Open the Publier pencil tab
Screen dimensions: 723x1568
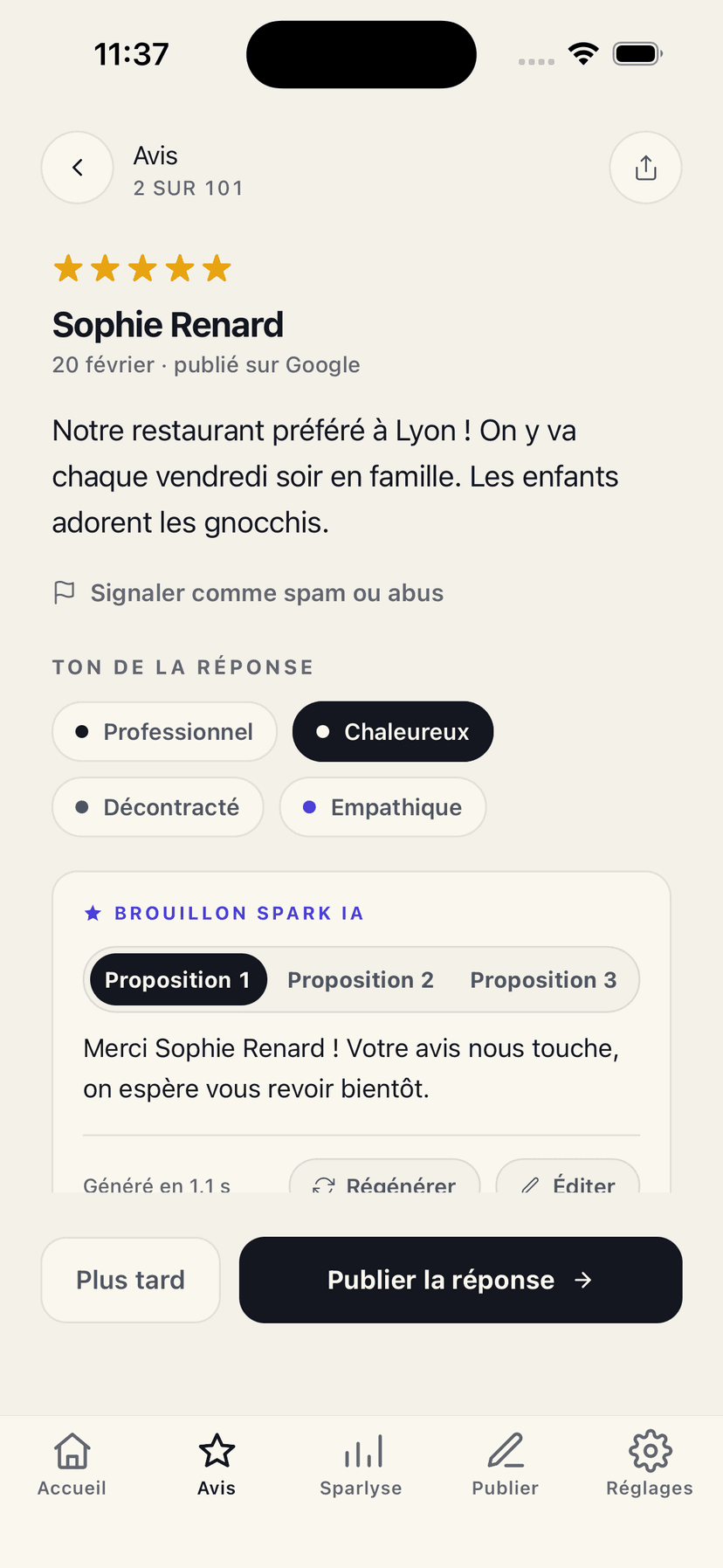(x=506, y=1465)
